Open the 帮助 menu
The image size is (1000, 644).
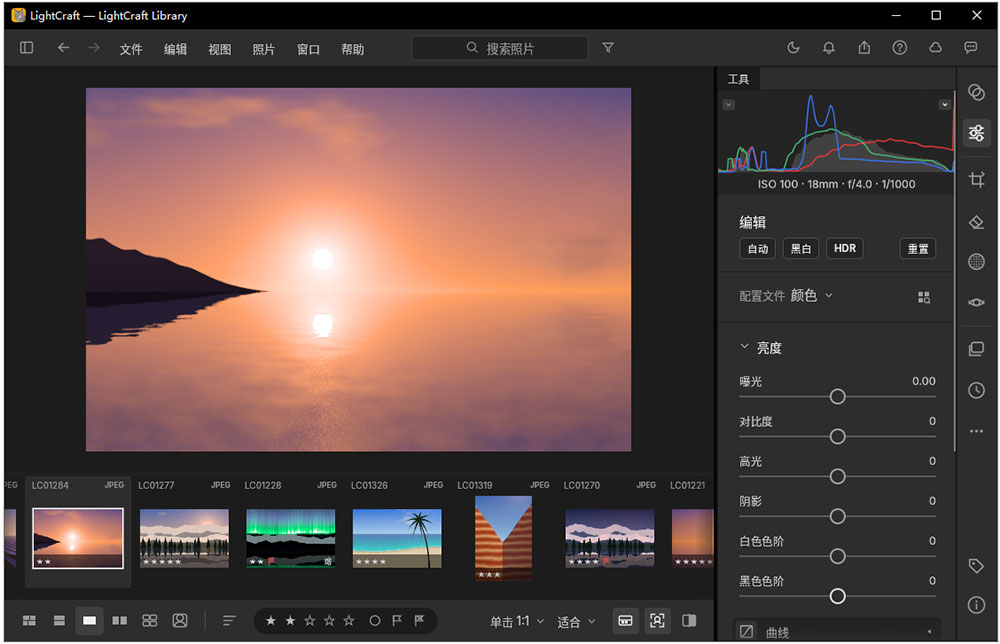click(x=352, y=49)
